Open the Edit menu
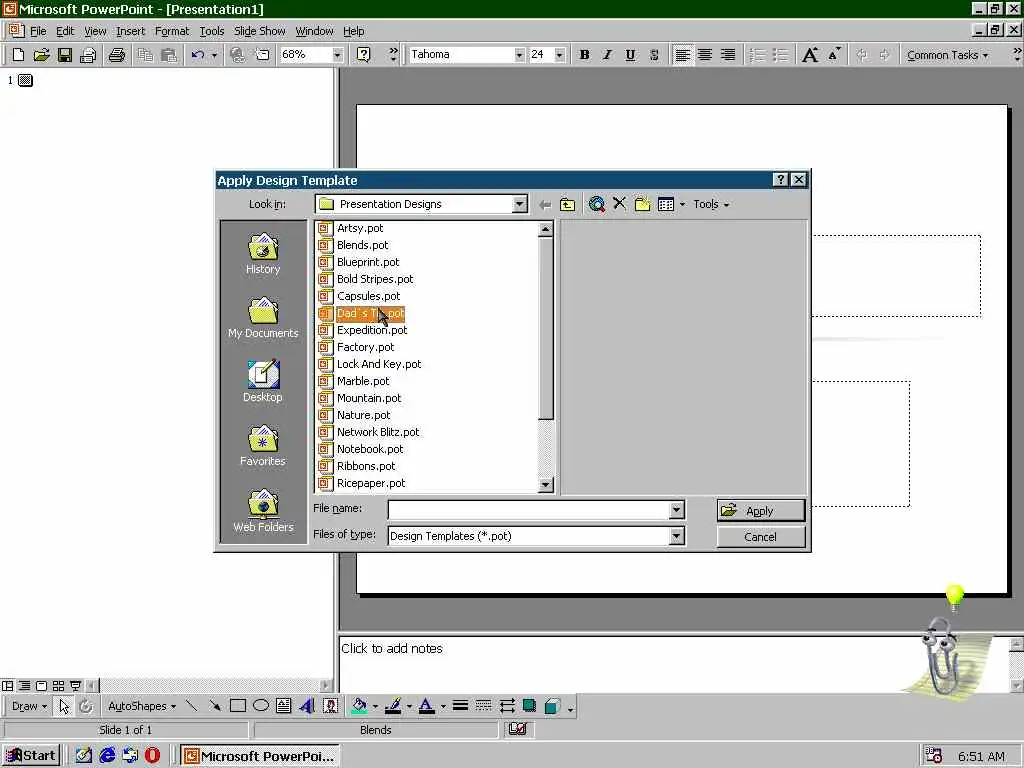The image size is (1024, 768). pyautogui.click(x=65, y=31)
